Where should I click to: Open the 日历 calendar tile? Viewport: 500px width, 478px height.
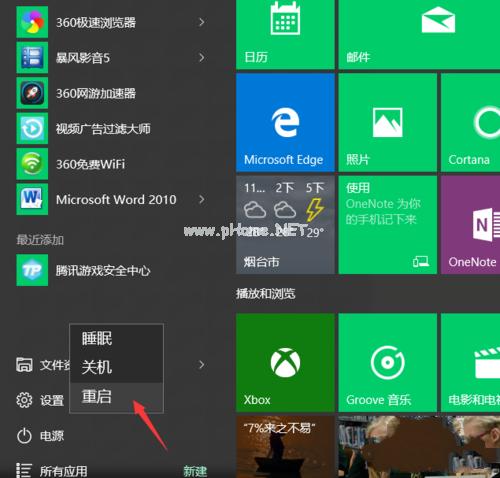click(285, 34)
